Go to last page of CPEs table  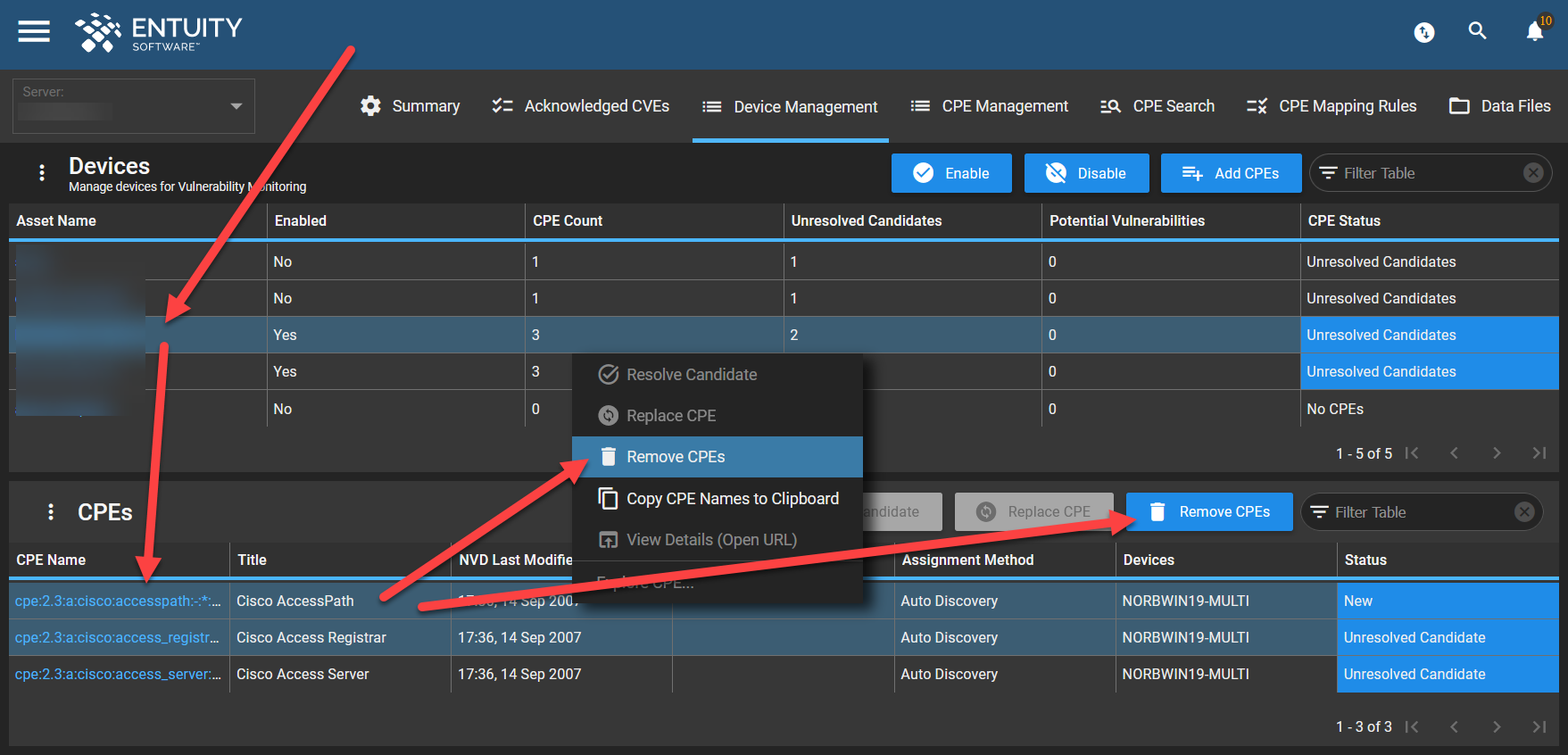pyautogui.click(x=1539, y=726)
